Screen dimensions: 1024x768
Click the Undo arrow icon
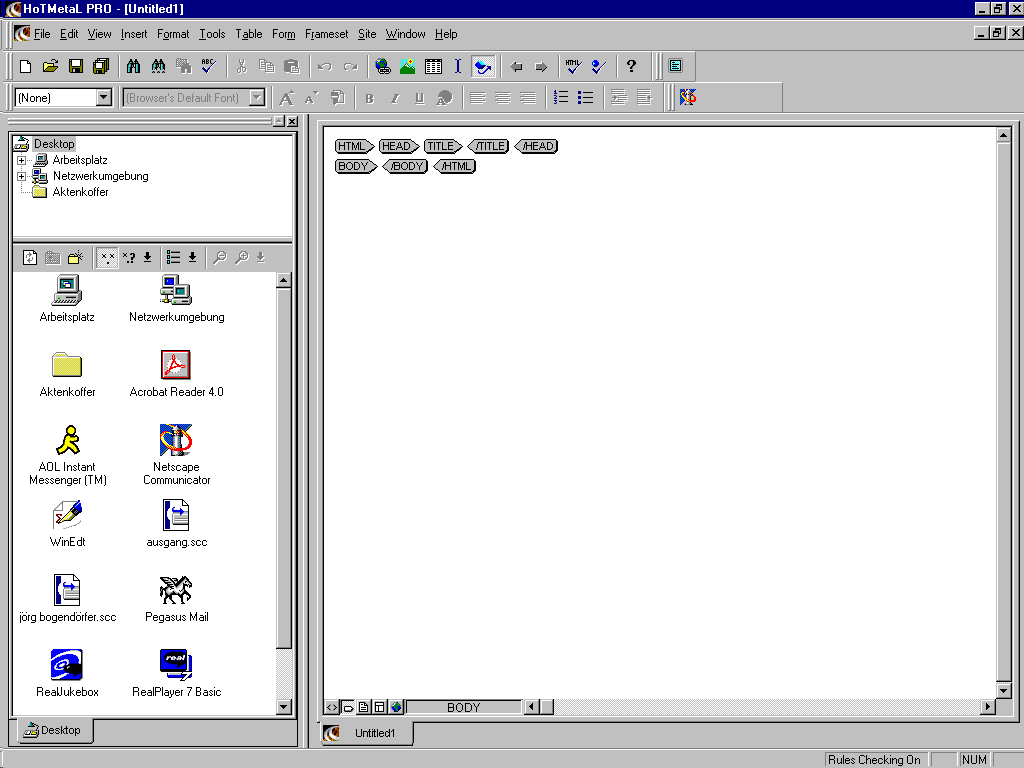click(325, 66)
